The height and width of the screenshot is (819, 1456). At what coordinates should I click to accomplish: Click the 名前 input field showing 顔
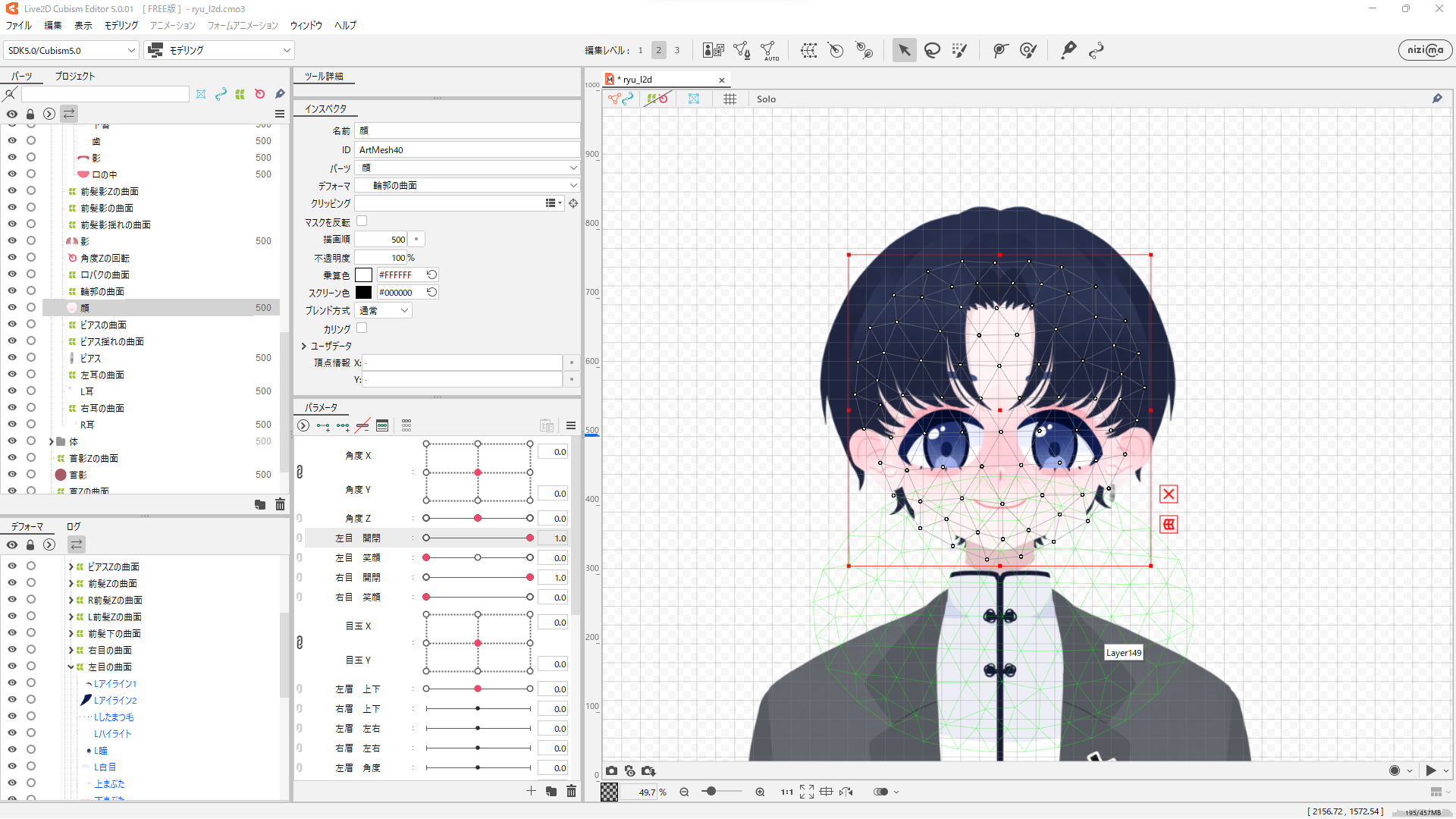(467, 130)
